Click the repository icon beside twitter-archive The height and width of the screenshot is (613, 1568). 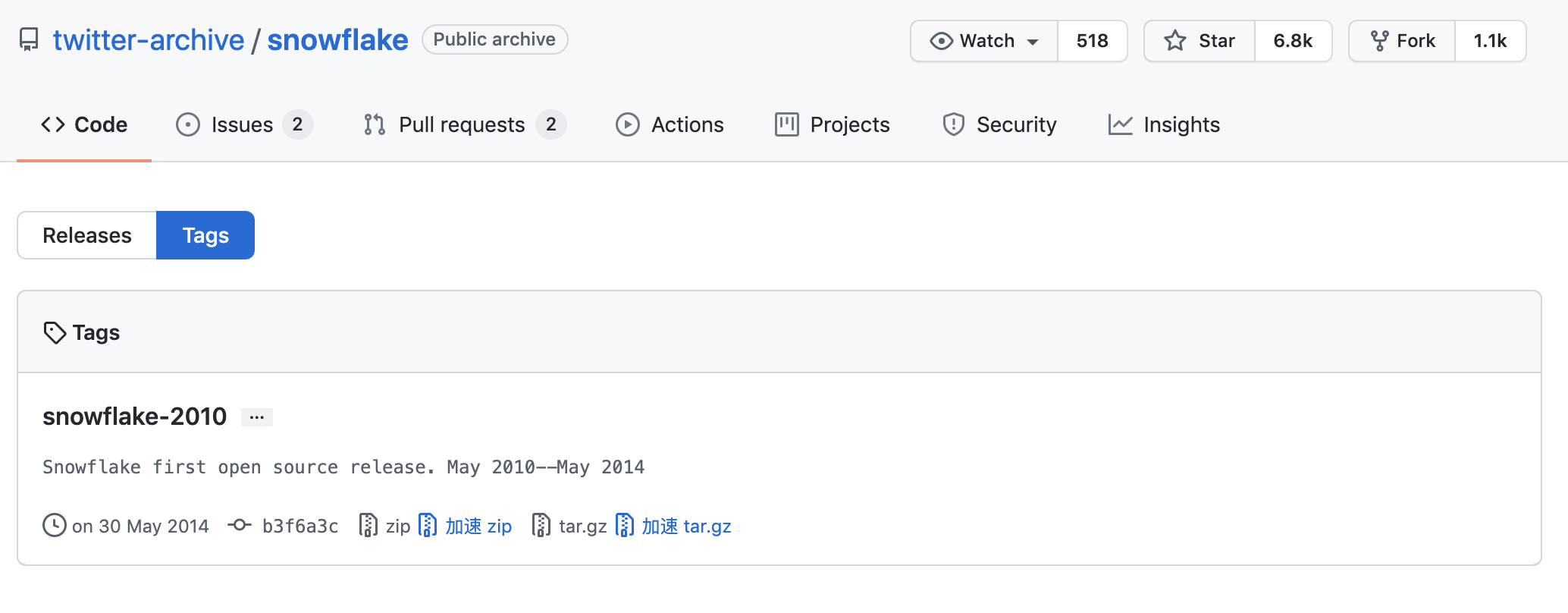pyautogui.click(x=29, y=39)
